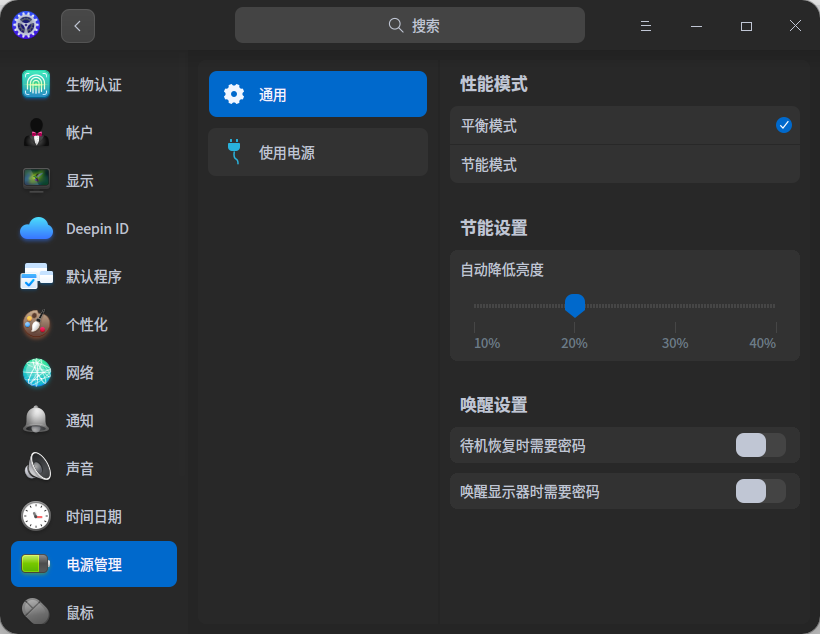Click the 搜索 search field
This screenshot has width=820, height=634.
coord(409,24)
